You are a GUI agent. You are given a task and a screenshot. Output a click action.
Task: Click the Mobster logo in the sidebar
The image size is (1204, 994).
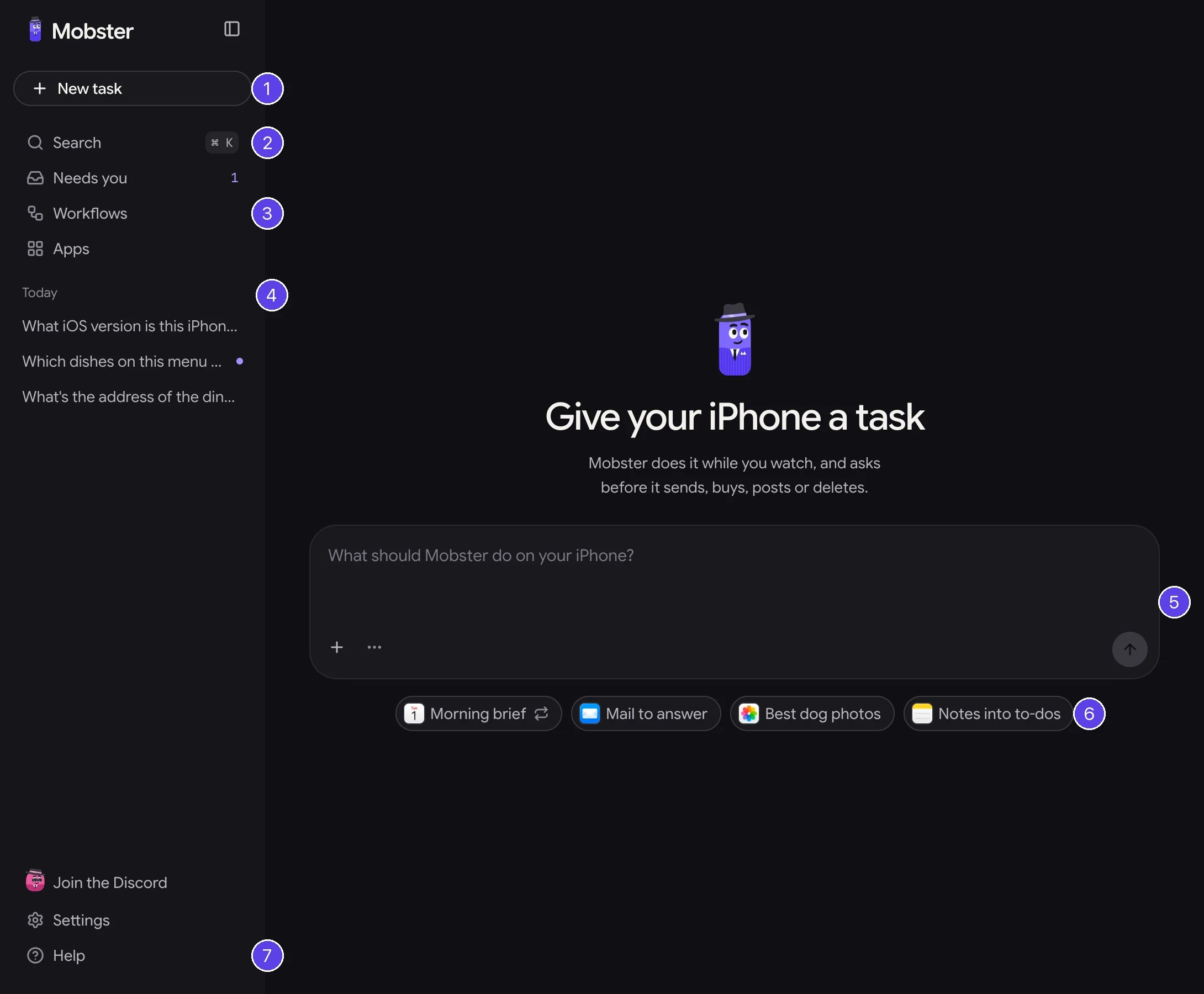[x=81, y=30]
